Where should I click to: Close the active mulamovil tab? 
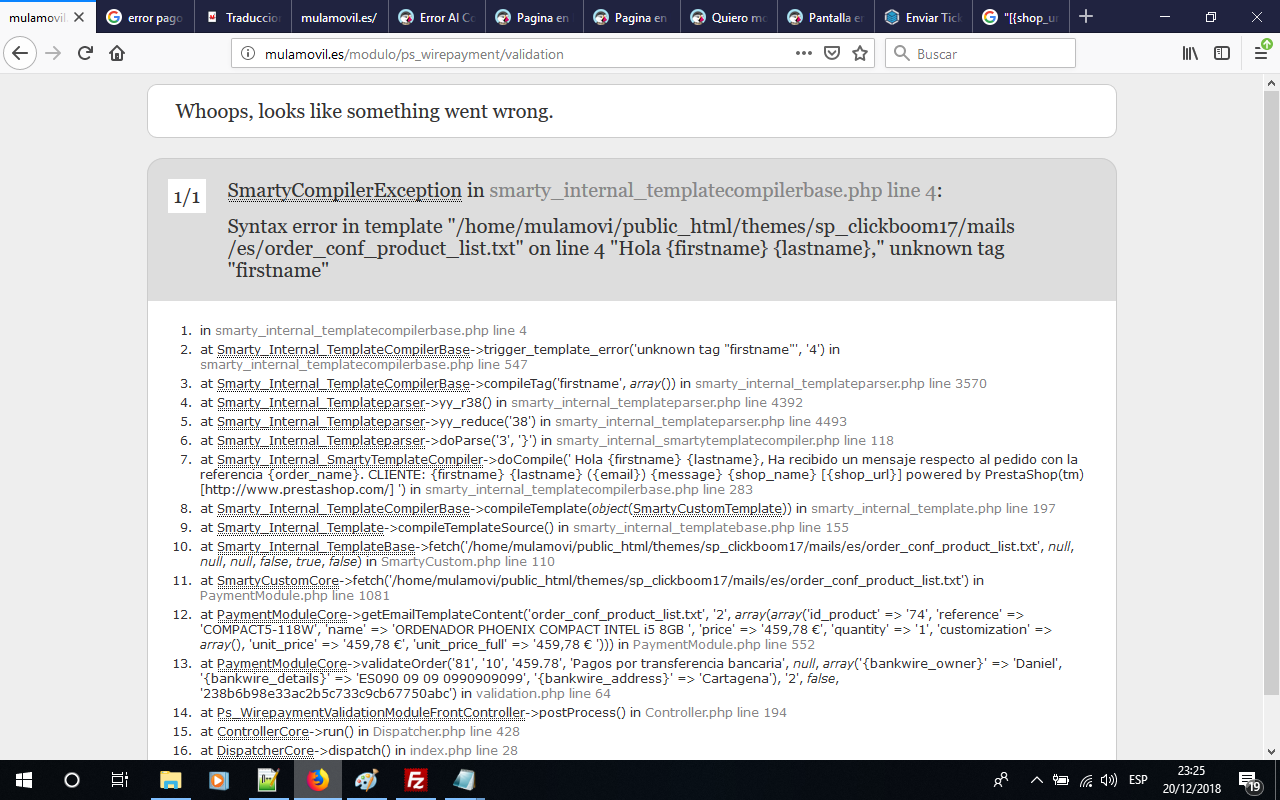point(80,17)
